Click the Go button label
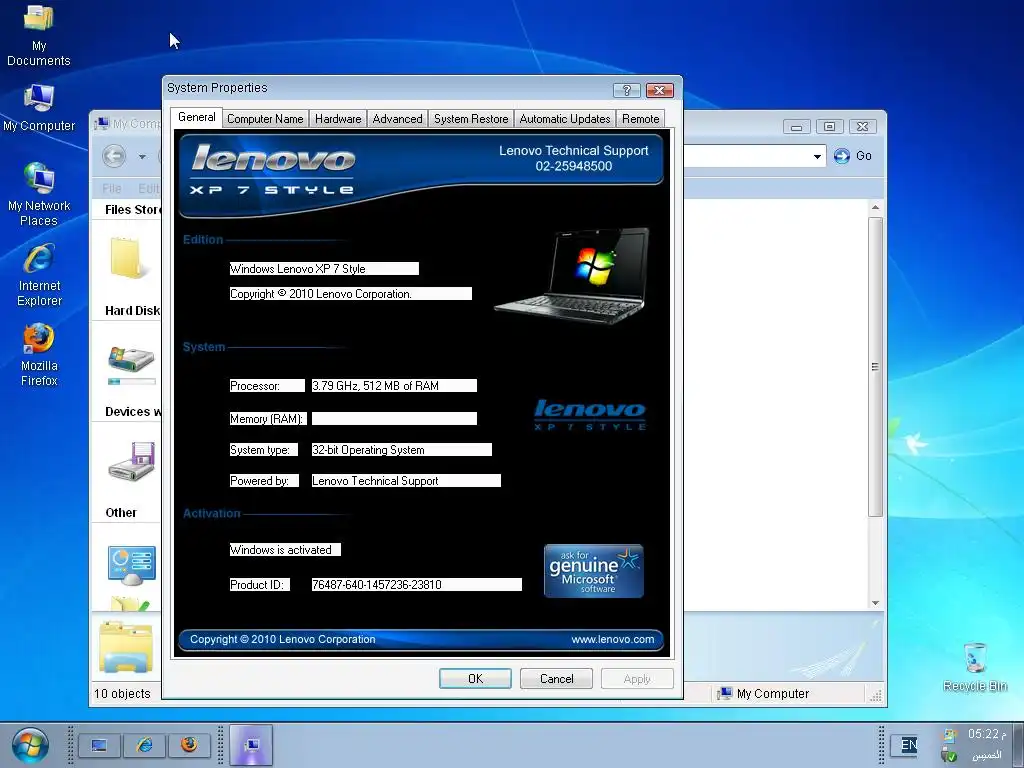The height and width of the screenshot is (768, 1024). click(x=863, y=156)
